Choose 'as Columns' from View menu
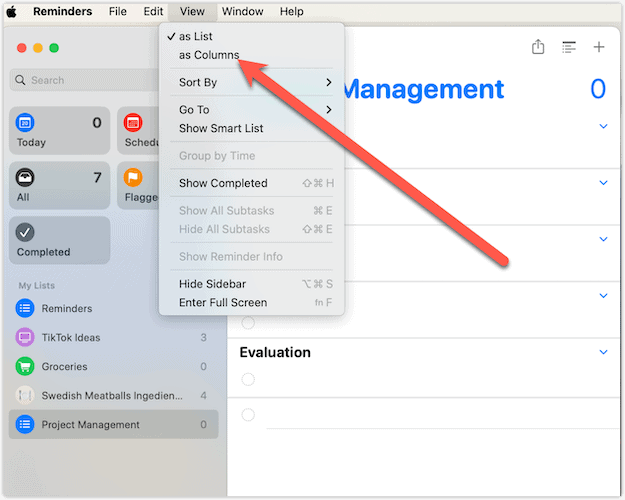625x500 pixels. tap(208, 55)
